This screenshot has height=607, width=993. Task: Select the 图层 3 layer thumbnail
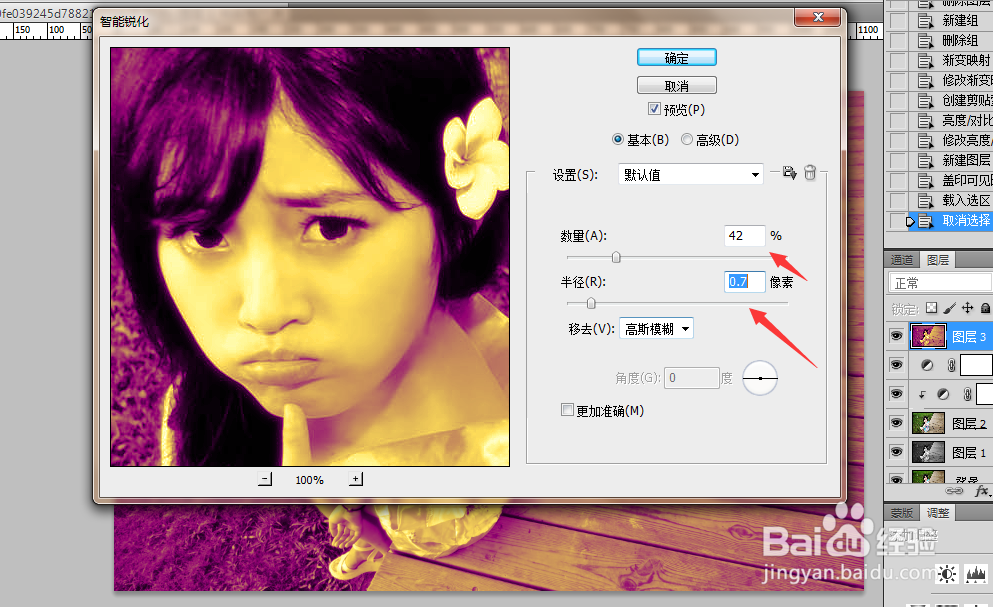click(928, 336)
